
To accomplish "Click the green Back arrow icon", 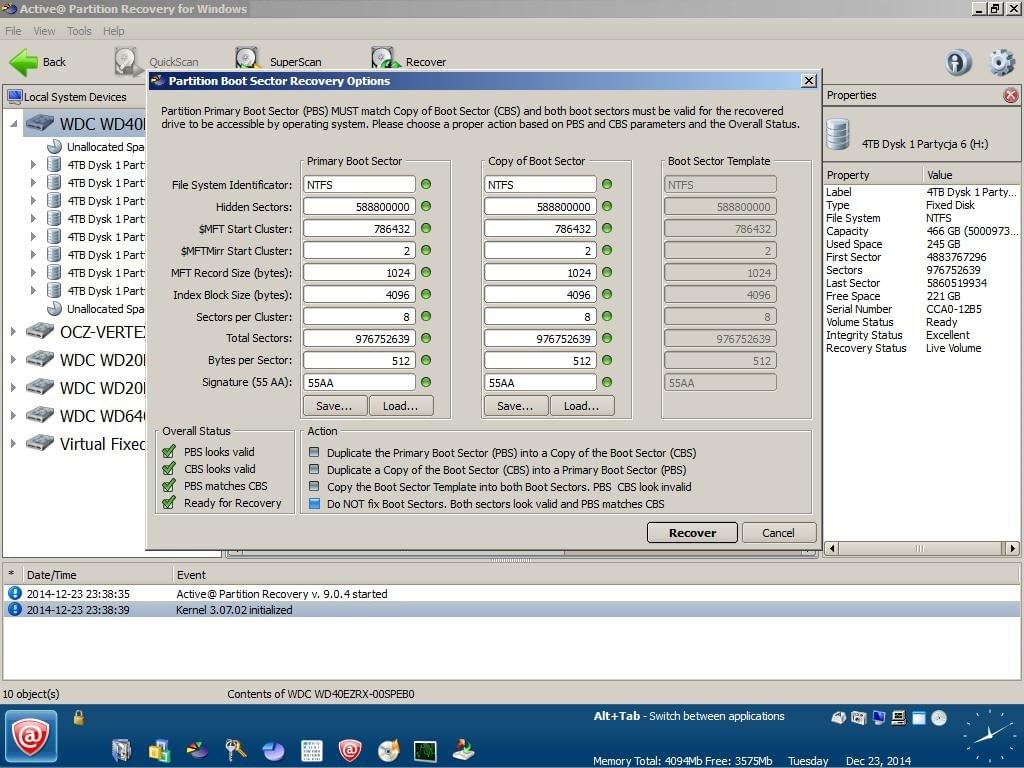I will click(24, 62).
